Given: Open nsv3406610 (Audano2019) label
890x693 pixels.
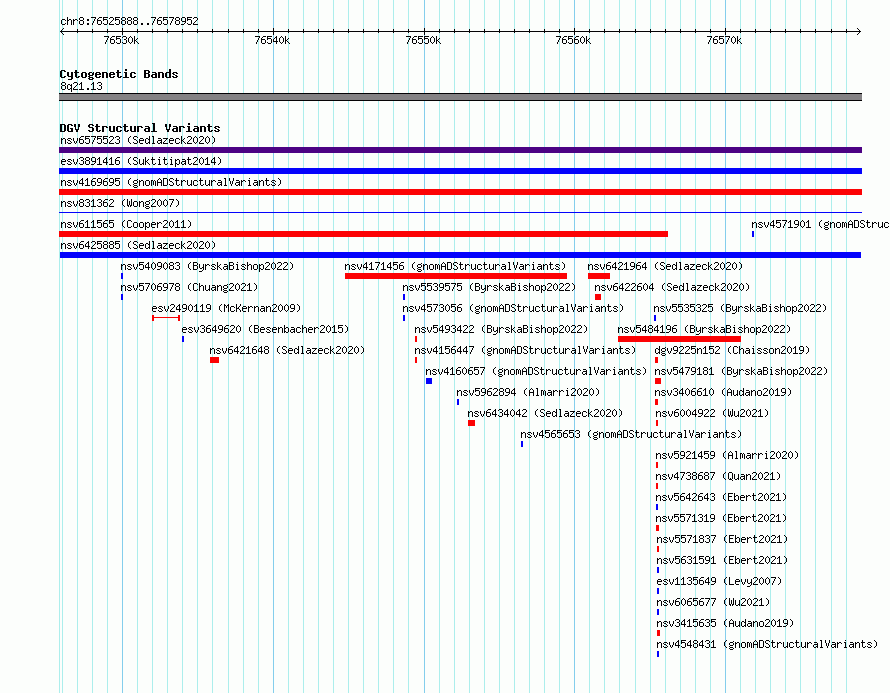Looking at the screenshot, I should point(723,392).
